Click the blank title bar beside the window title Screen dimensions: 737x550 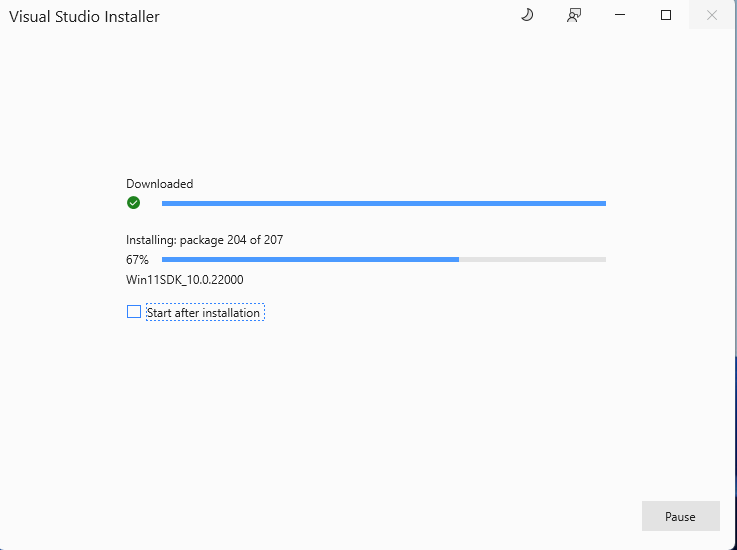click(x=338, y=16)
